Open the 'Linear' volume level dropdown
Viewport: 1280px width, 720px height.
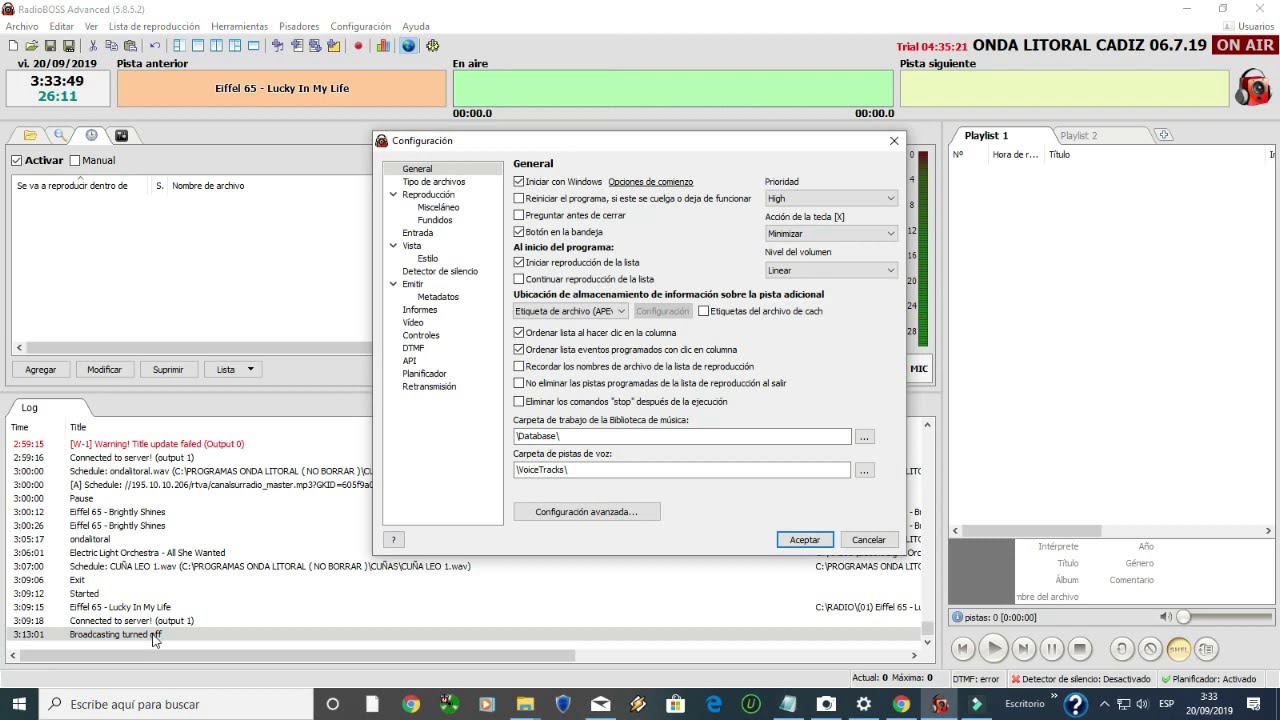tap(831, 271)
